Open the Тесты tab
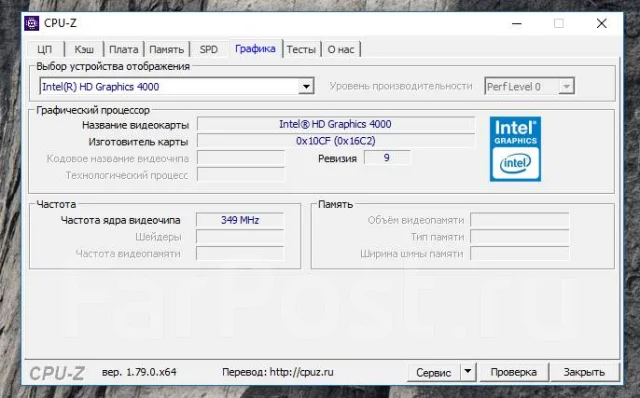 301,49
